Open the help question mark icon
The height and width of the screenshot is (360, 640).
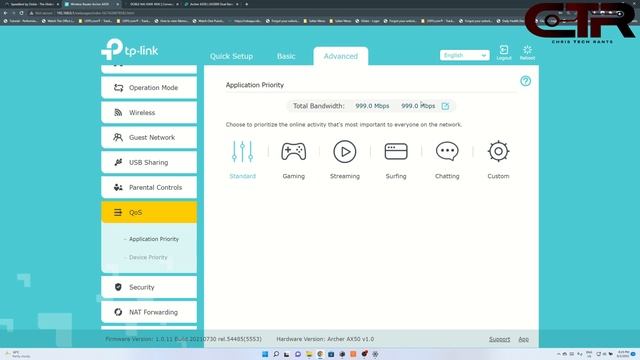pyautogui.click(x=525, y=81)
